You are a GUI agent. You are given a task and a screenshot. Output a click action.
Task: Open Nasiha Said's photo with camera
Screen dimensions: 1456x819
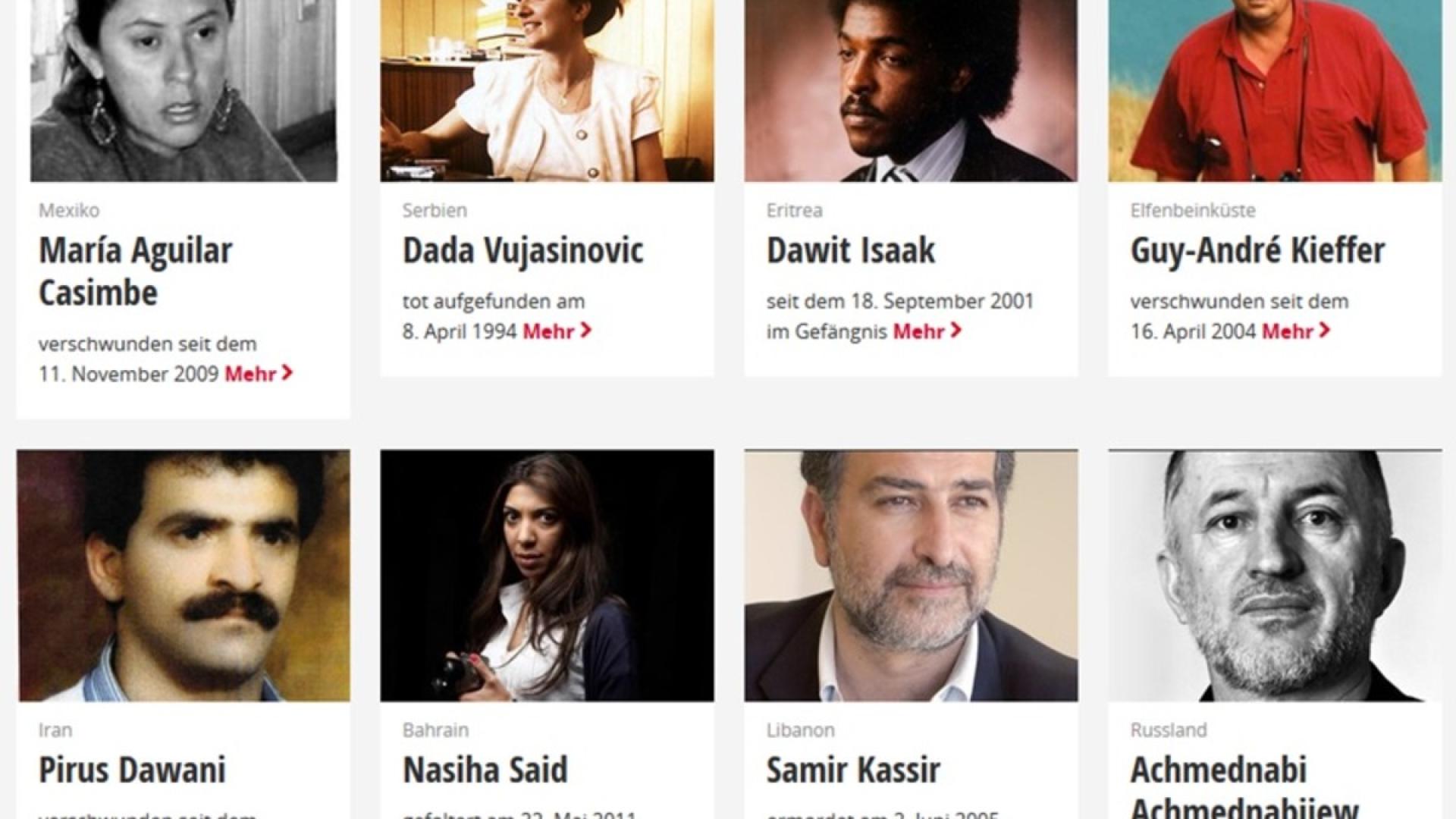click(547, 576)
